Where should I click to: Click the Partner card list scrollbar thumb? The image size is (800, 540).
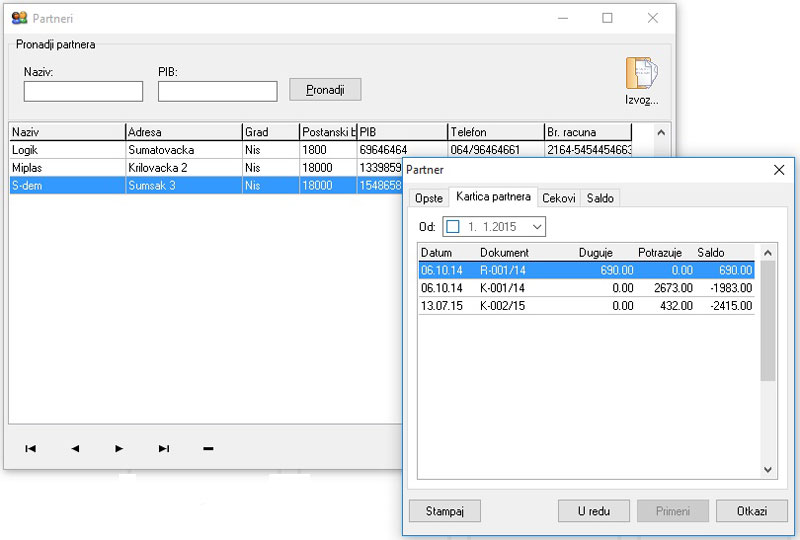point(767,321)
